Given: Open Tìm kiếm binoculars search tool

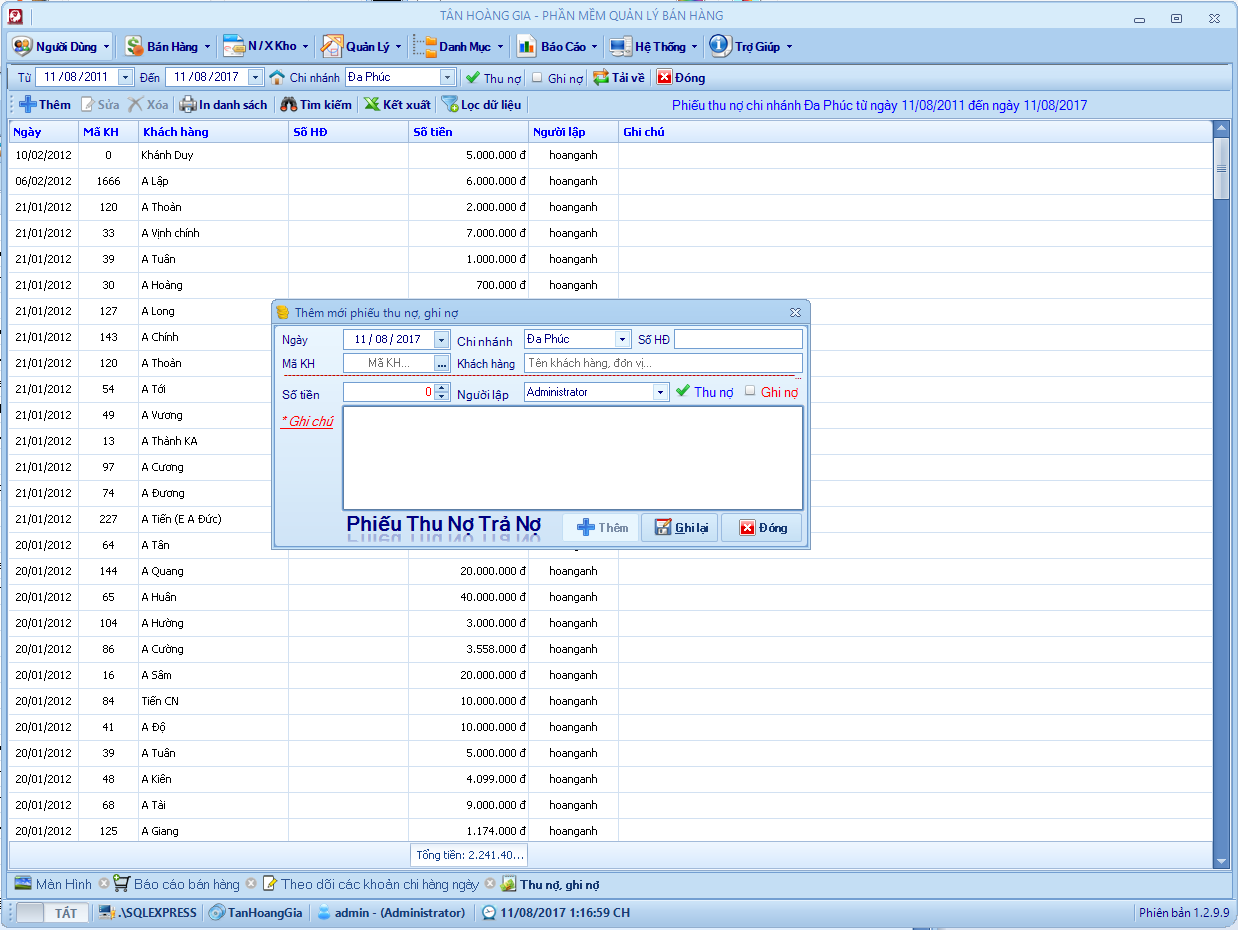Looking at the screenshot, I should point(289,104).
